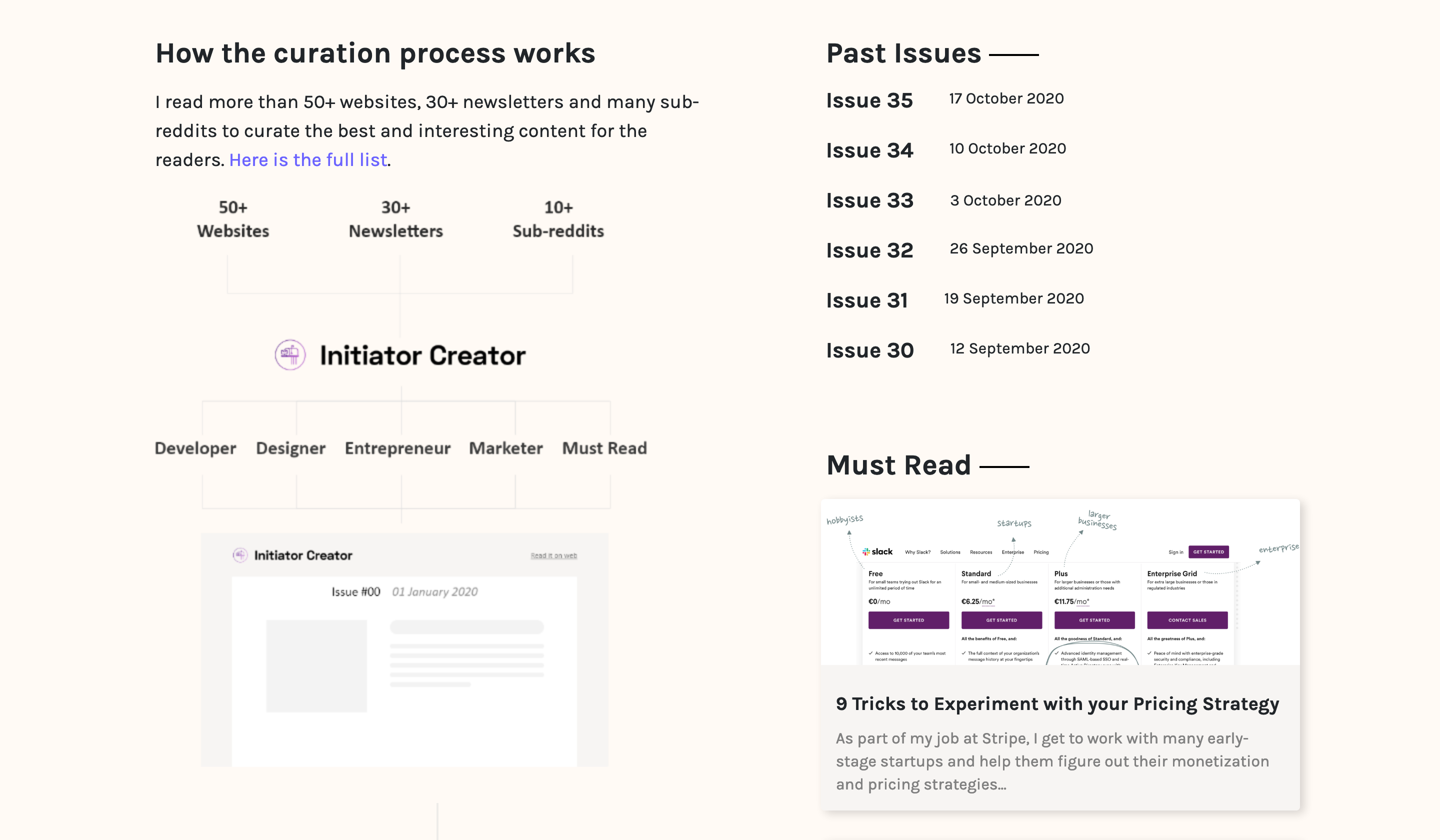
Task: Click '01 January 2020' in newsletter preview
Action: pyautogui.click(x=435, y=592)
